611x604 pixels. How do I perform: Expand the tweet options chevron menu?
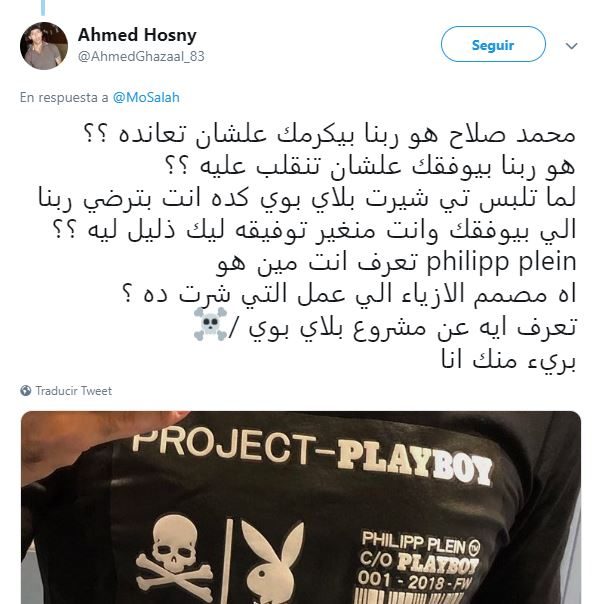pyautogui.click(x=571, y=46)
